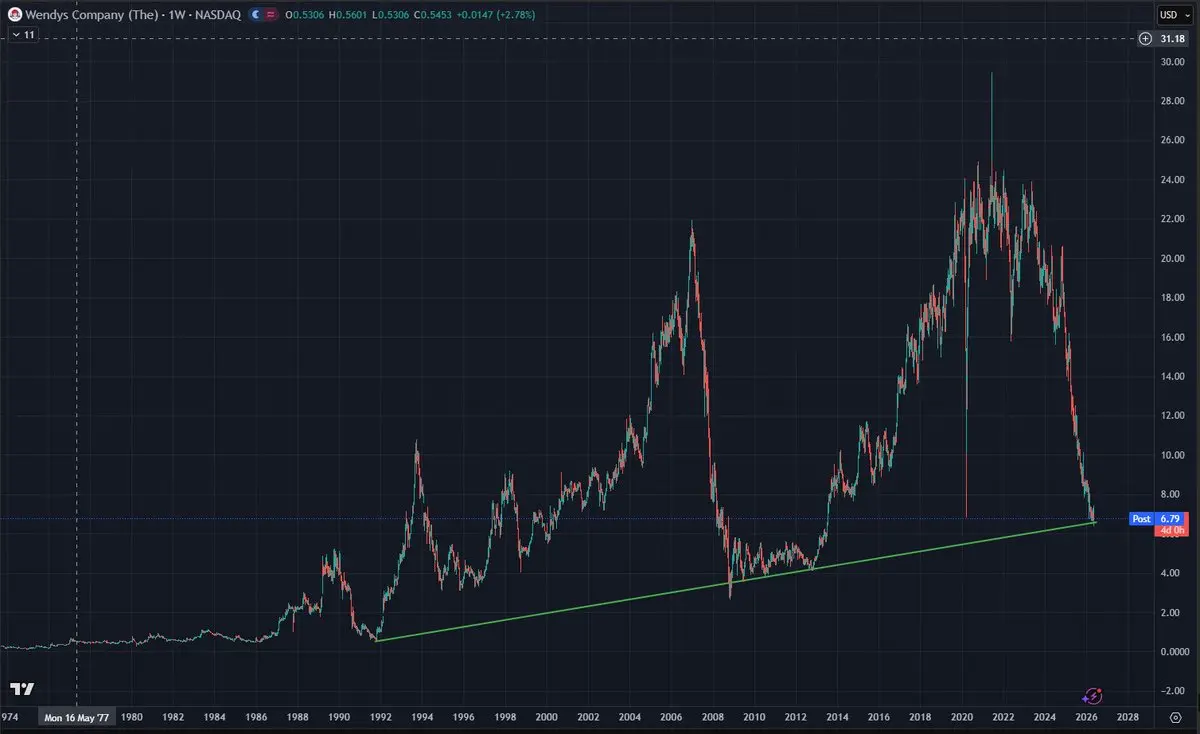Click the Post 6.79 price label

click(1157, 519)
